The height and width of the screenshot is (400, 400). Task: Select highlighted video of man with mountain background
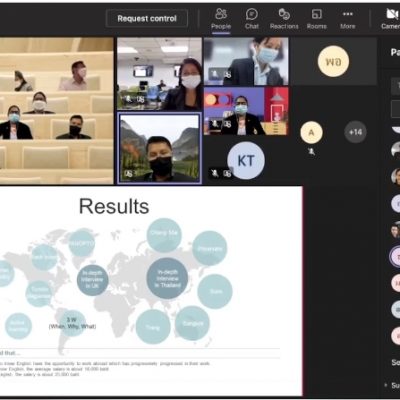click(x=160, y=148)
